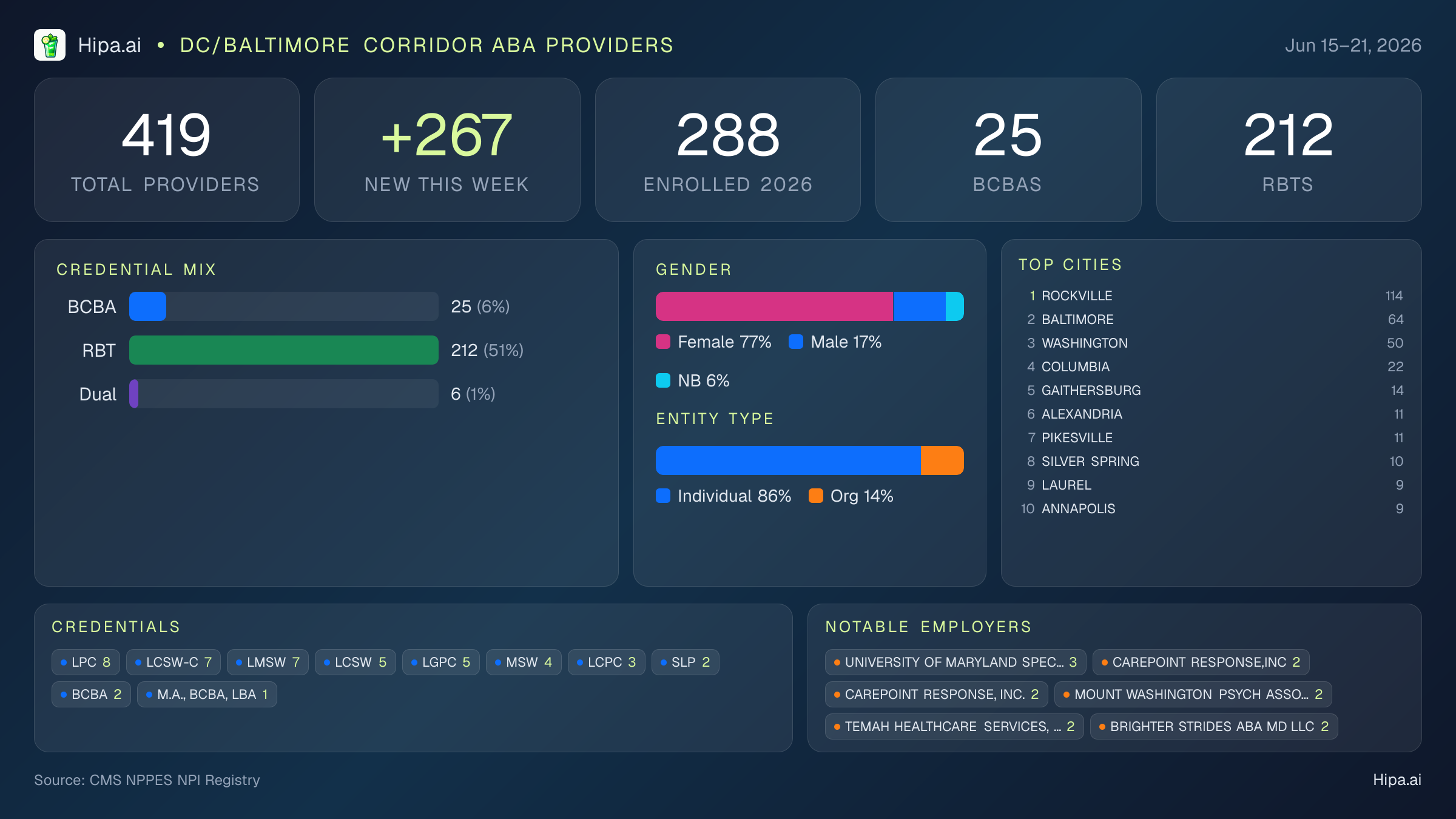Screen dimensions: 1456x819
Task: Click the BCBA blue bar in Credential Mix
Action: click(147, 306)
